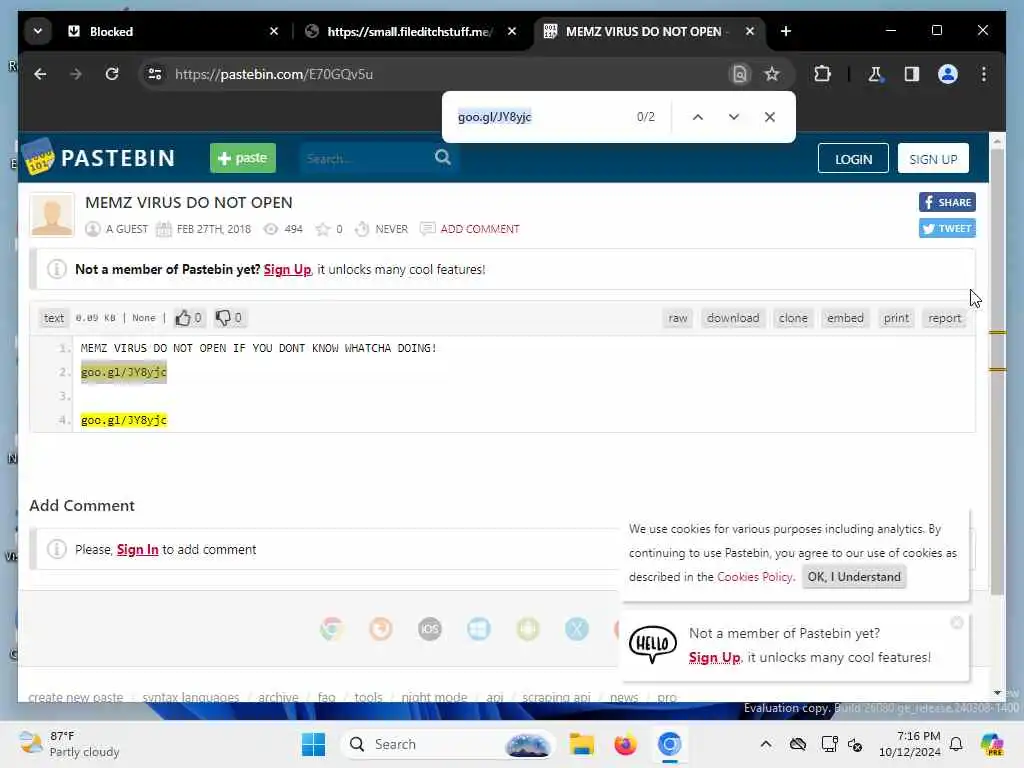Report this paste
The width and height of the screenshot is (1024, 768).
(944, 318)
